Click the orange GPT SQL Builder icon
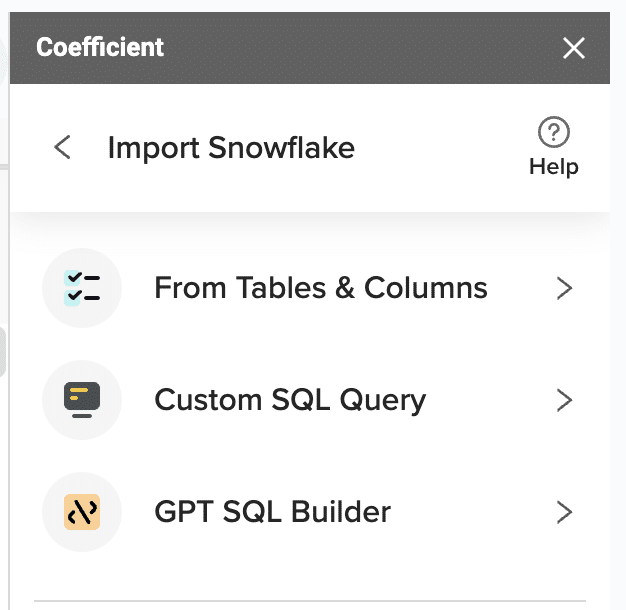626x610 pixels. [81, 512]
